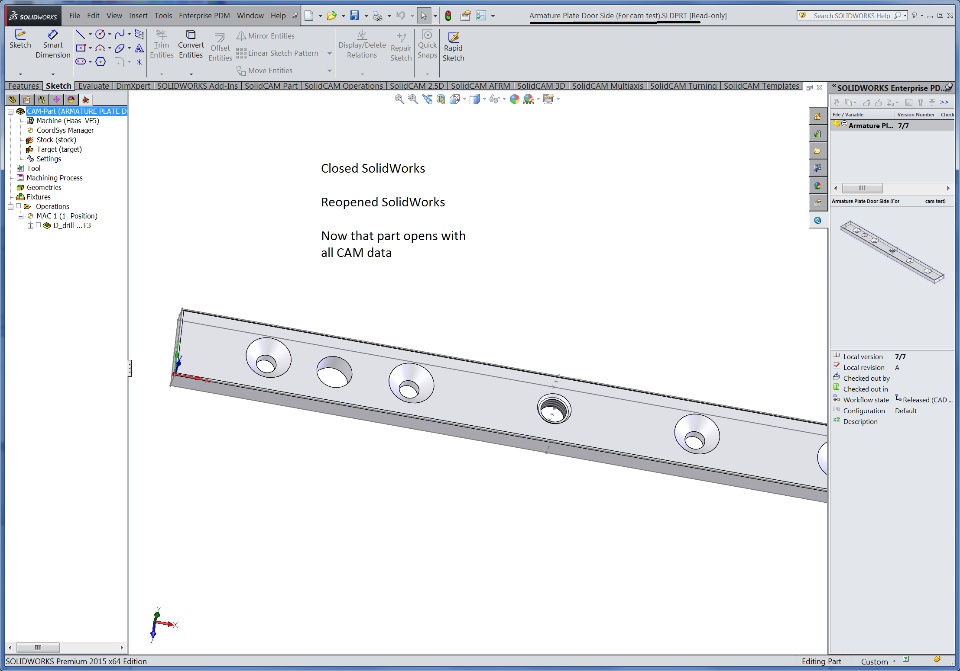960x671 pixels.
Task: Select the Spline sketch tool
Action: point(119,34)
